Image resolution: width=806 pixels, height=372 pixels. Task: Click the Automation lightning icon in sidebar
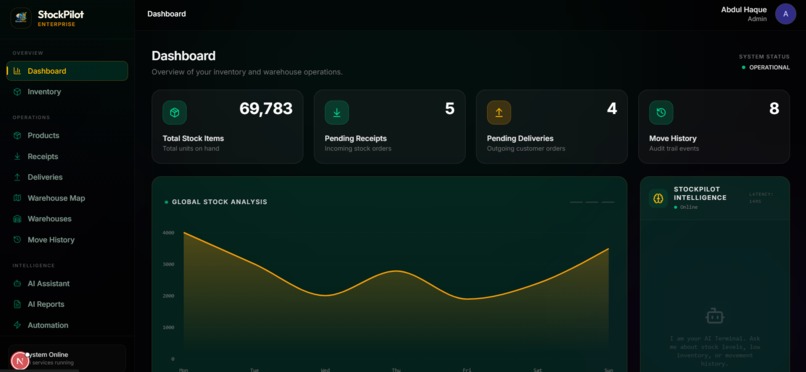pos(17,325)
